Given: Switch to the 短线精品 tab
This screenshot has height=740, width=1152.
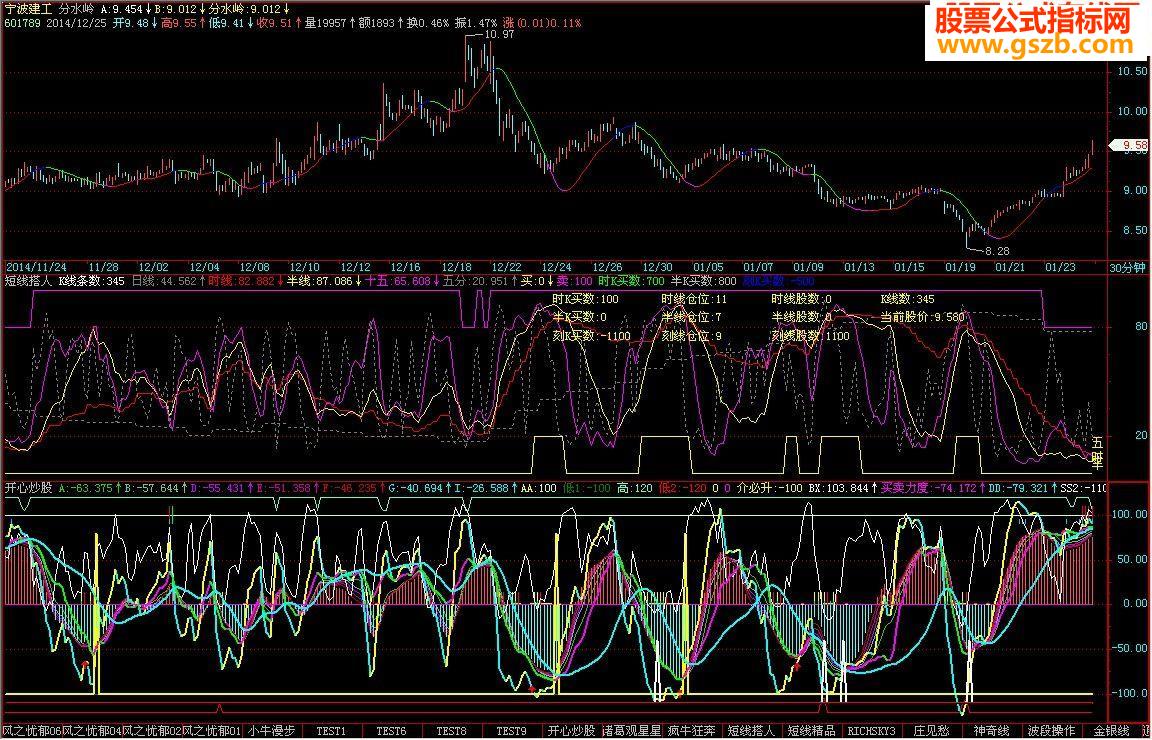Looking at the screenshot, I should click(812, 731).
